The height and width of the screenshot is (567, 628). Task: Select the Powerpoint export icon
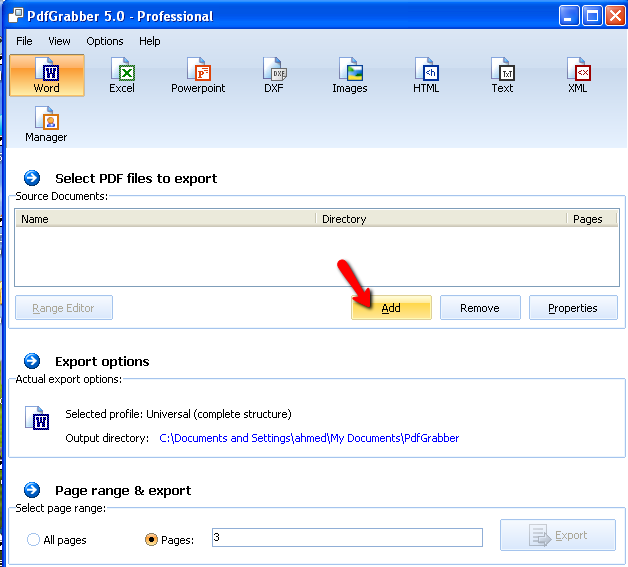(198, 75)
